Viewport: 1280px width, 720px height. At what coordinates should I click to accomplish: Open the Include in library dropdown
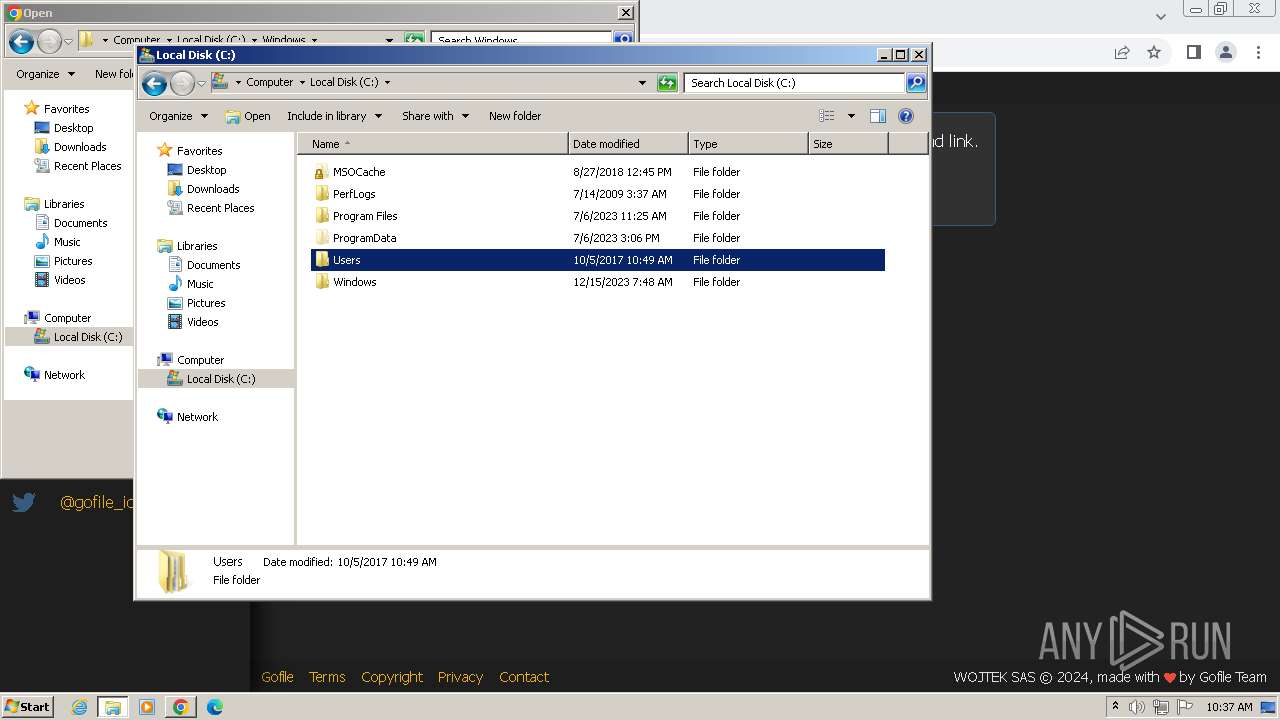pyautogui.click(x=334, y=116)
